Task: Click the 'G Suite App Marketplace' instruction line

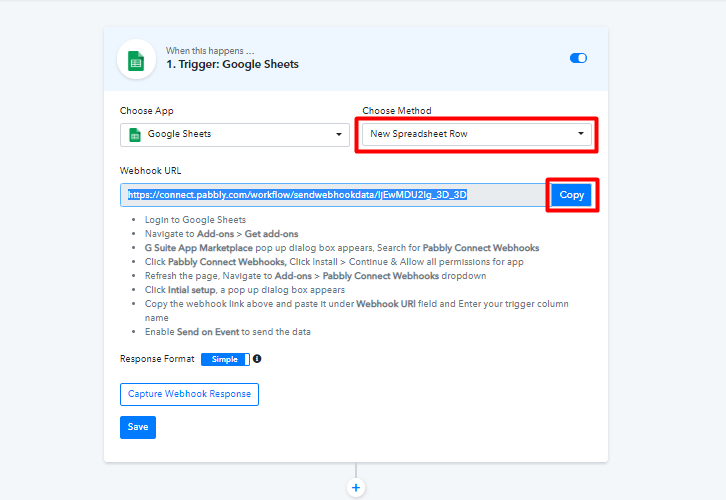Action: (342, 248)
